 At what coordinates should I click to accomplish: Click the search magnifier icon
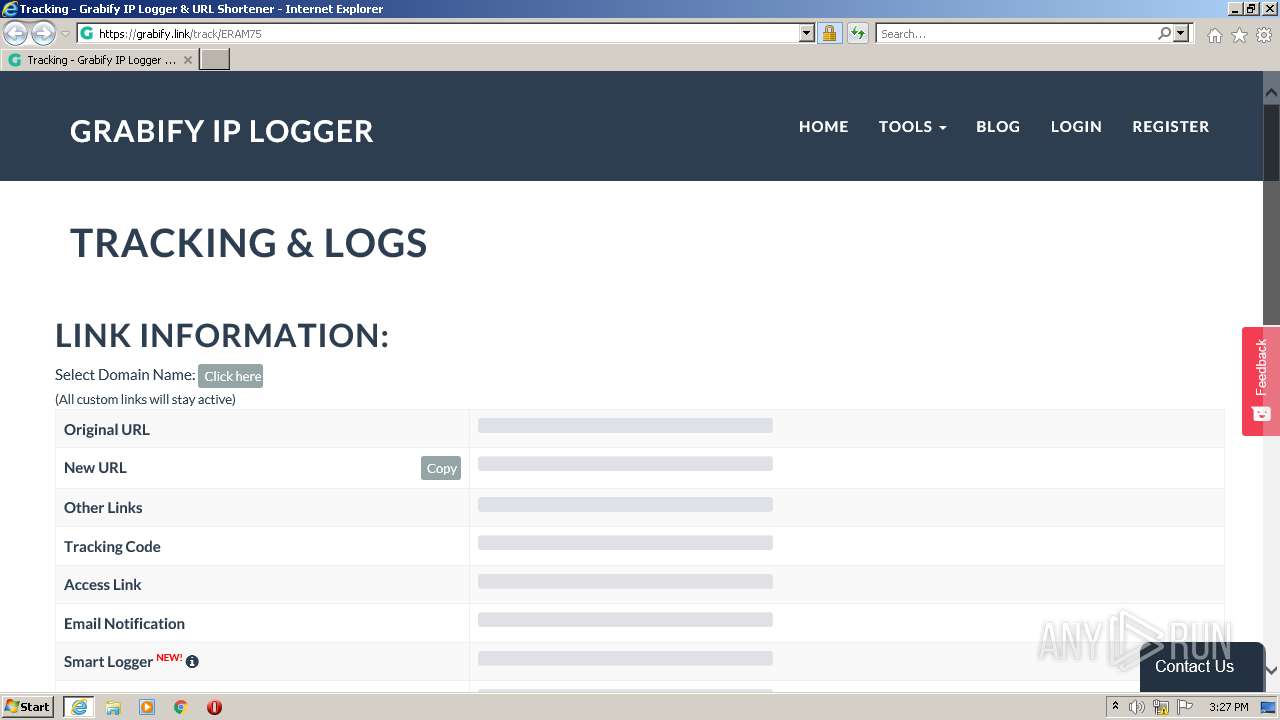tap(1164, 33)
